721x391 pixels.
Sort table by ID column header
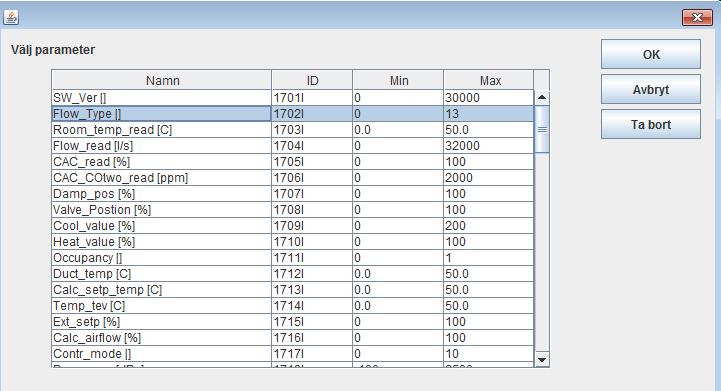[x=312, y=80]
